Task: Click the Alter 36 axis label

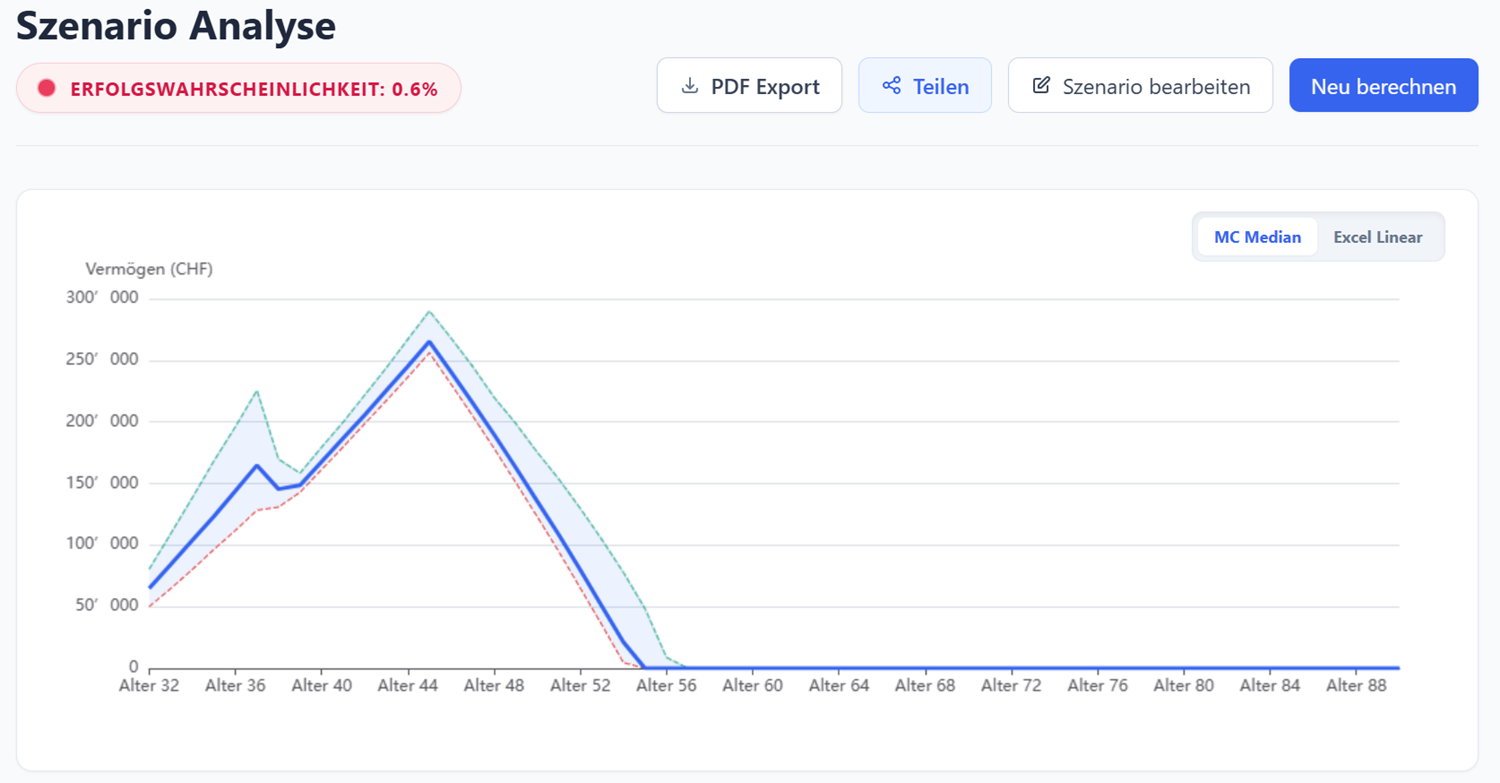Action: click(x=235, y=686)
